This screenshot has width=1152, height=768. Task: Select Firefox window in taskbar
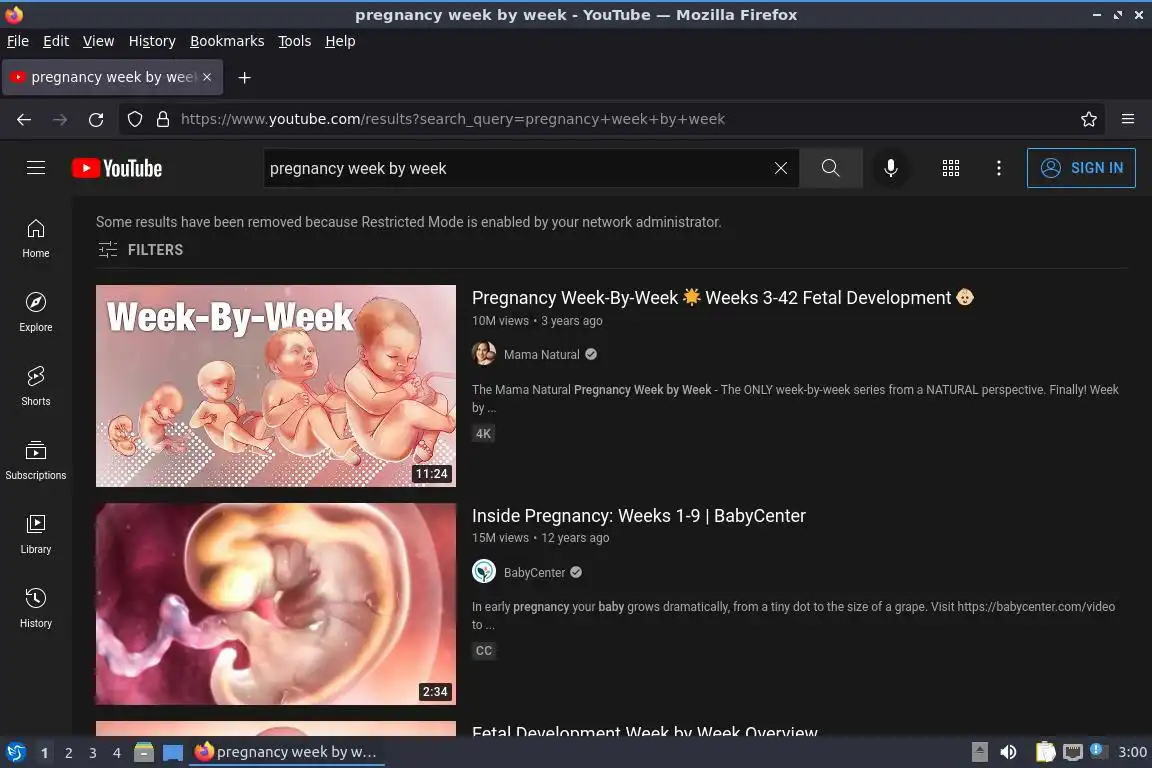pos(287,752)
